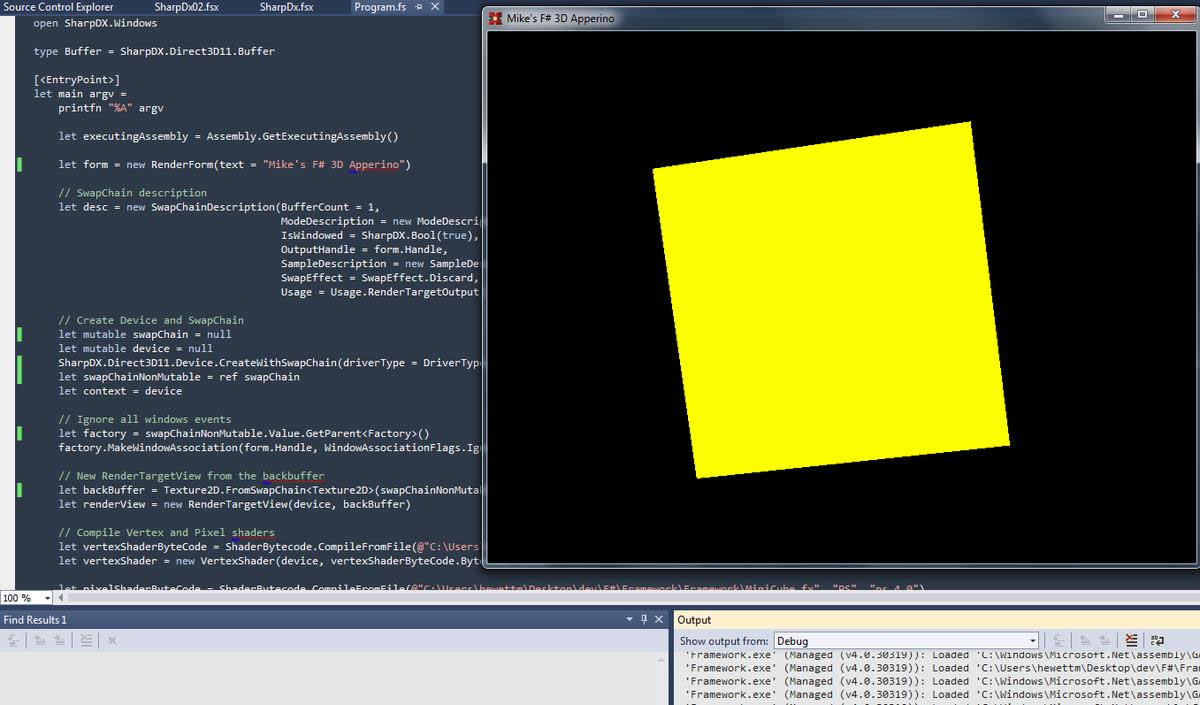
Task: Switch to the SharpDx.fsx tab
Action: (286, 7)
